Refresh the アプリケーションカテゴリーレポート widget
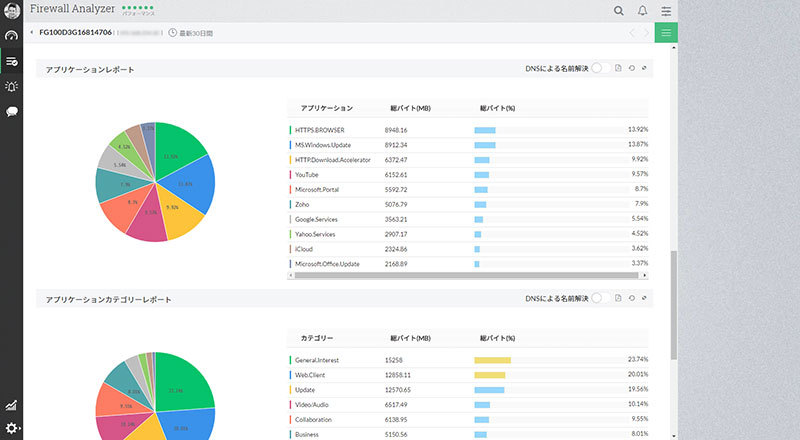Screen dimensions: 800x440 [632, 298]
